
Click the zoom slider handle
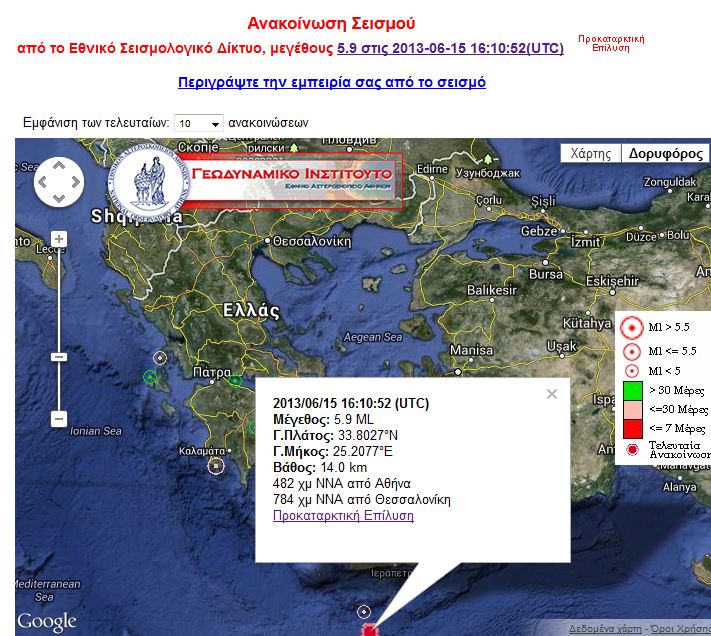click(58, 357)
